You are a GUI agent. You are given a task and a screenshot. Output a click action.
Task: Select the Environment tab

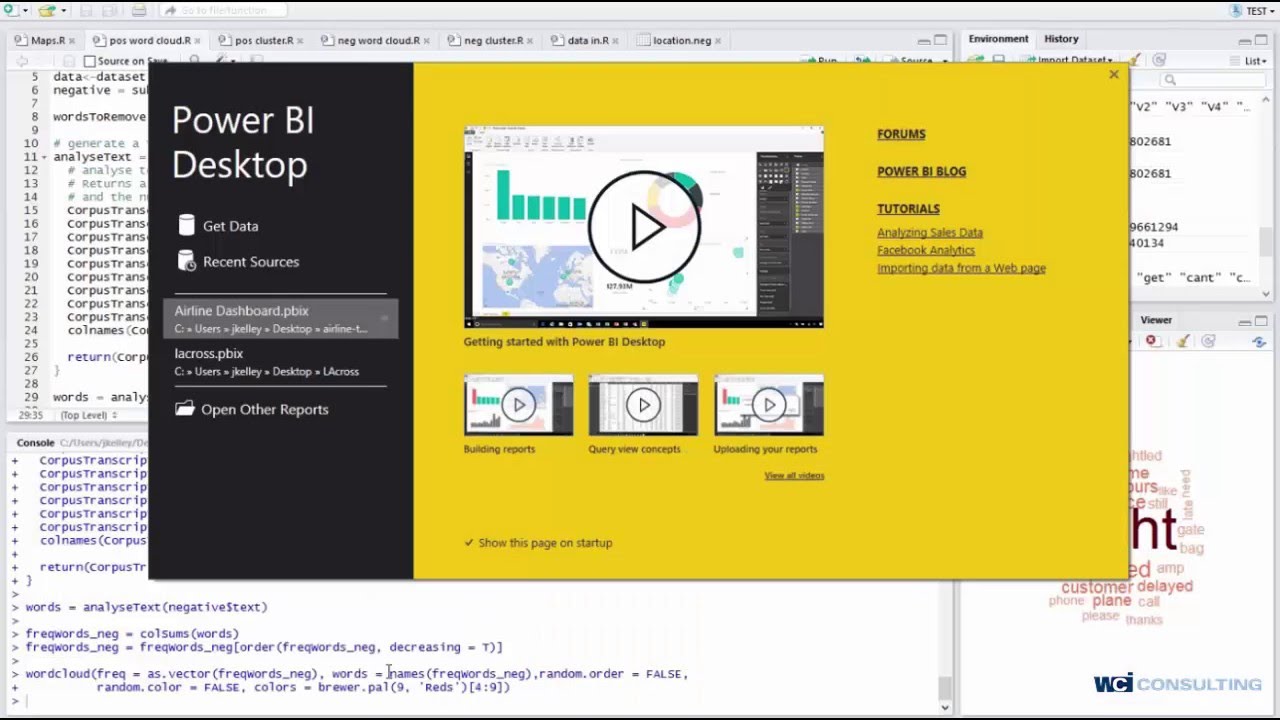[998, 39]
